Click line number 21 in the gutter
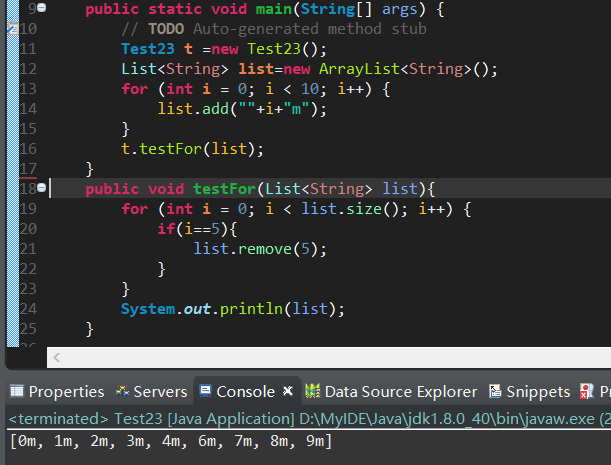 tap(28, 249)
